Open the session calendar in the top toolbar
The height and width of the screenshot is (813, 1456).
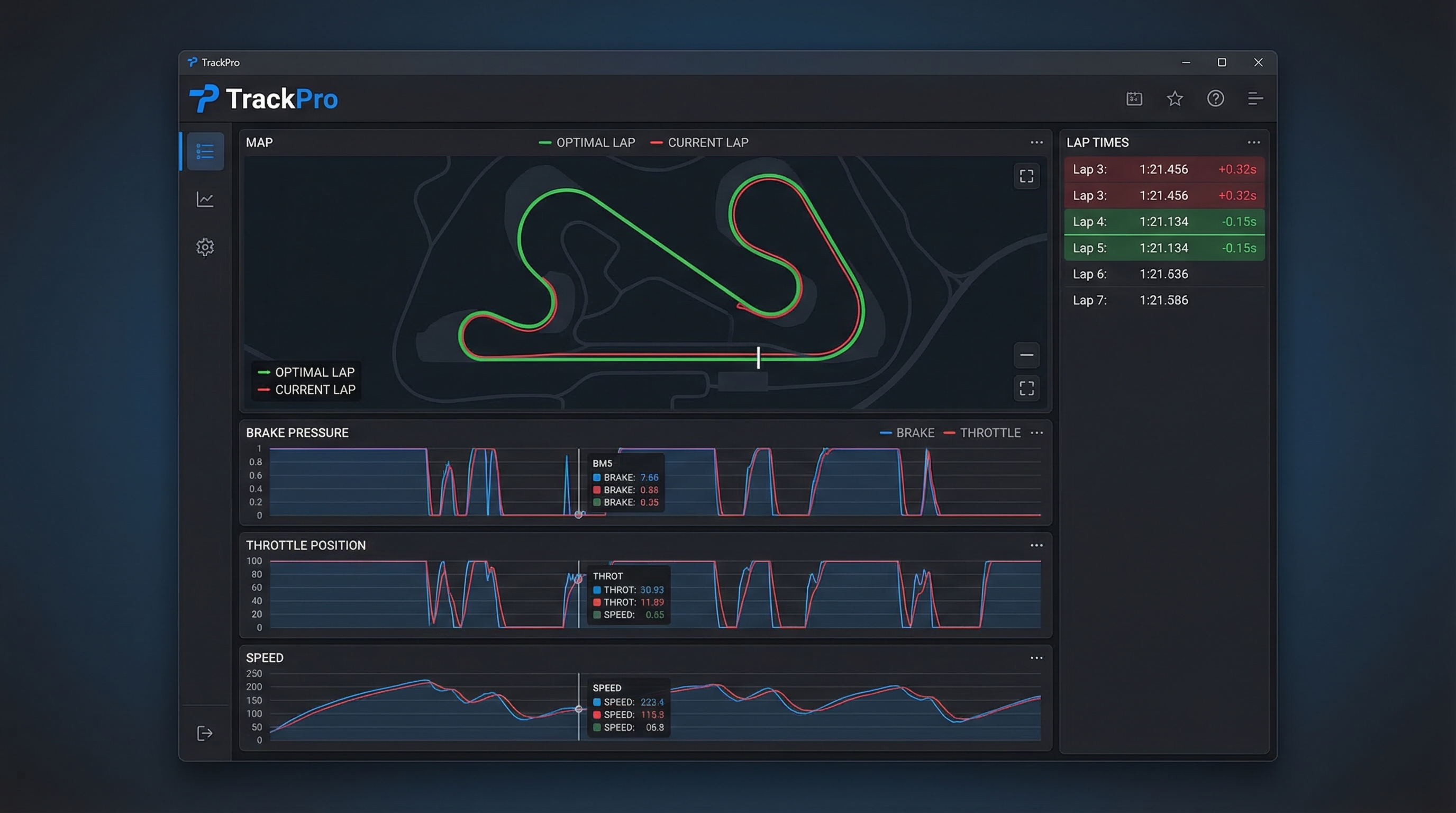[1134, 98]
